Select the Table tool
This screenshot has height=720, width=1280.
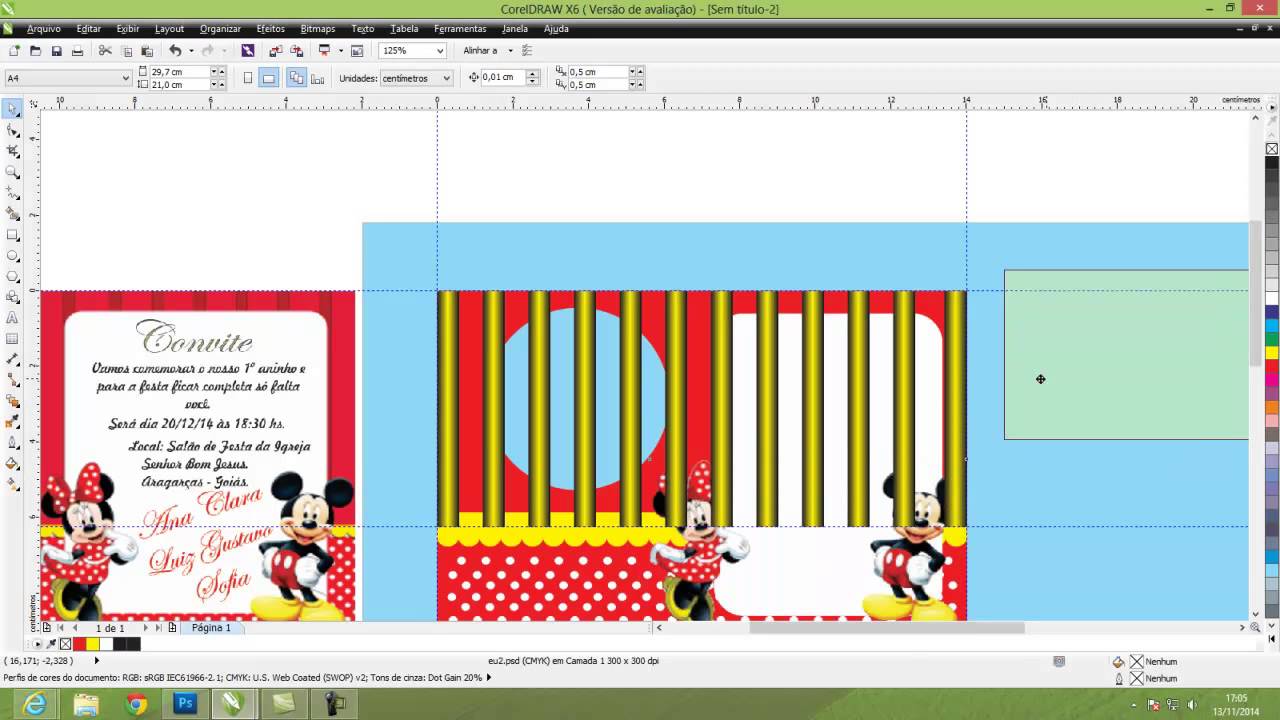coord(13,339)
